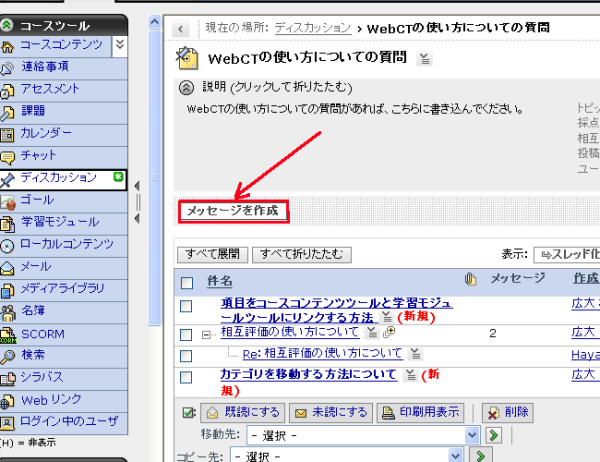The image size is (600, 462).
Task: Expand the コースコンテンツ double chevron
Action: (120, 44)
